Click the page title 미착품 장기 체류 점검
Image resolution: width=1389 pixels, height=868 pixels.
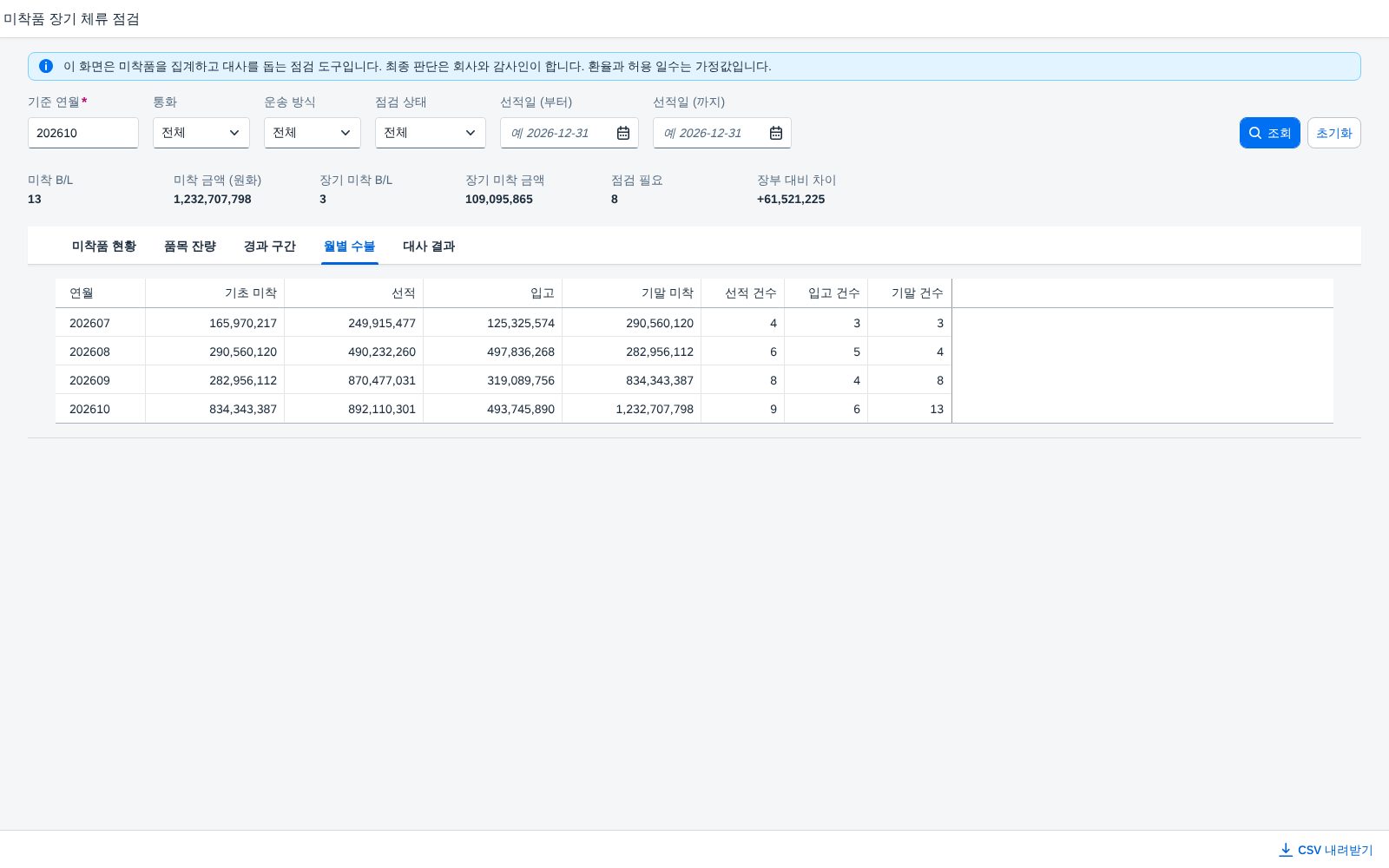point(71,19)
